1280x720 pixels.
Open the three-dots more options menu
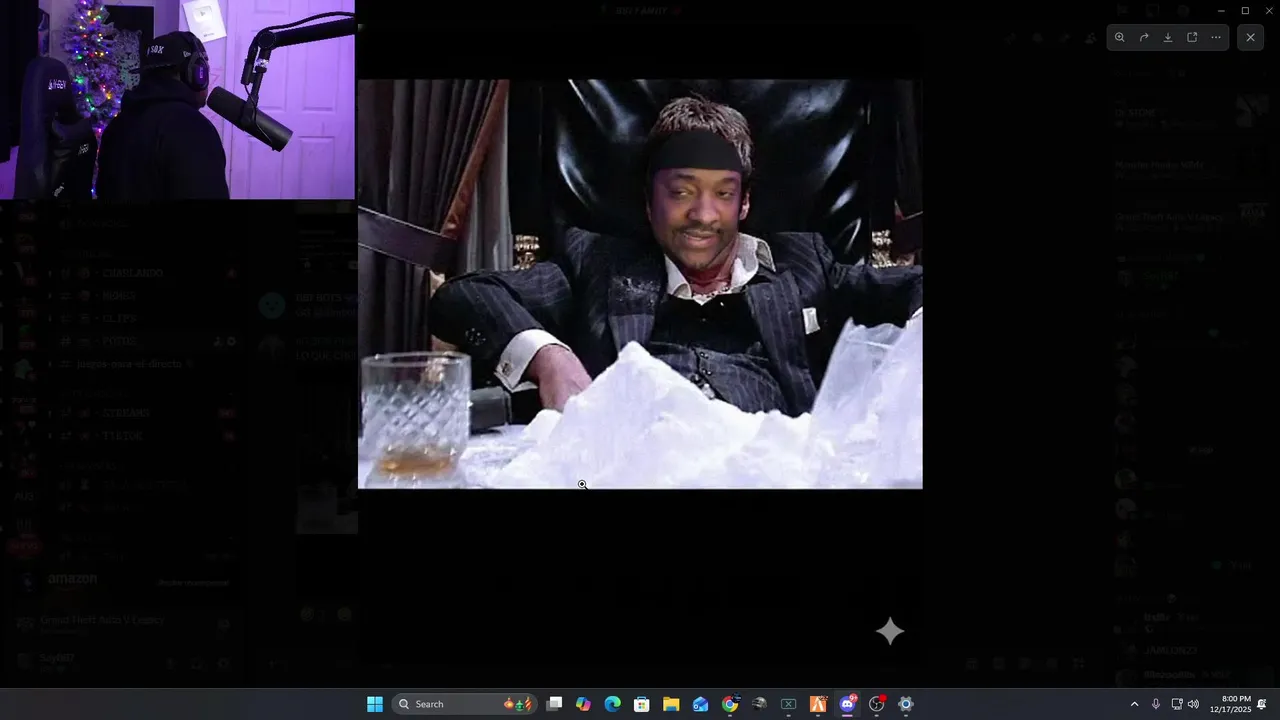coord(1216,37)
